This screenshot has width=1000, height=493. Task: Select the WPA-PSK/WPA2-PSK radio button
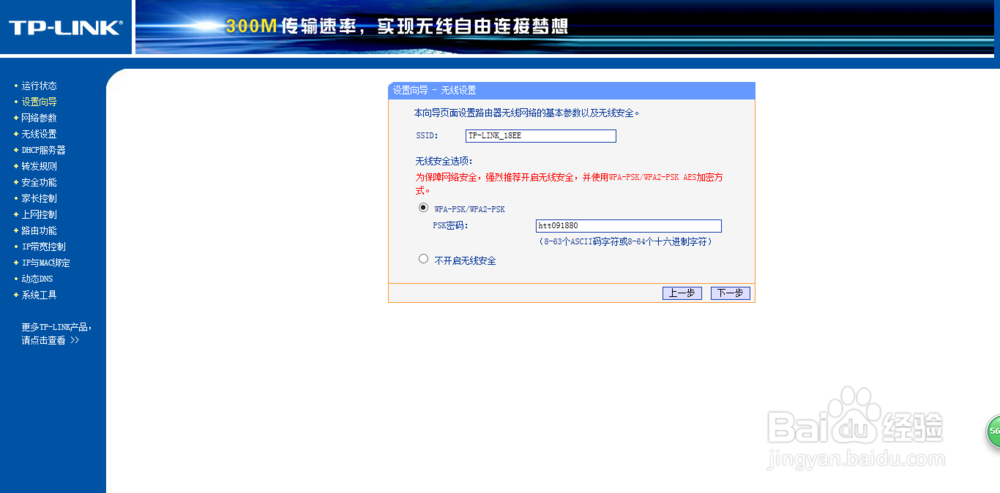pyautogui.click(x=423, y=208)
